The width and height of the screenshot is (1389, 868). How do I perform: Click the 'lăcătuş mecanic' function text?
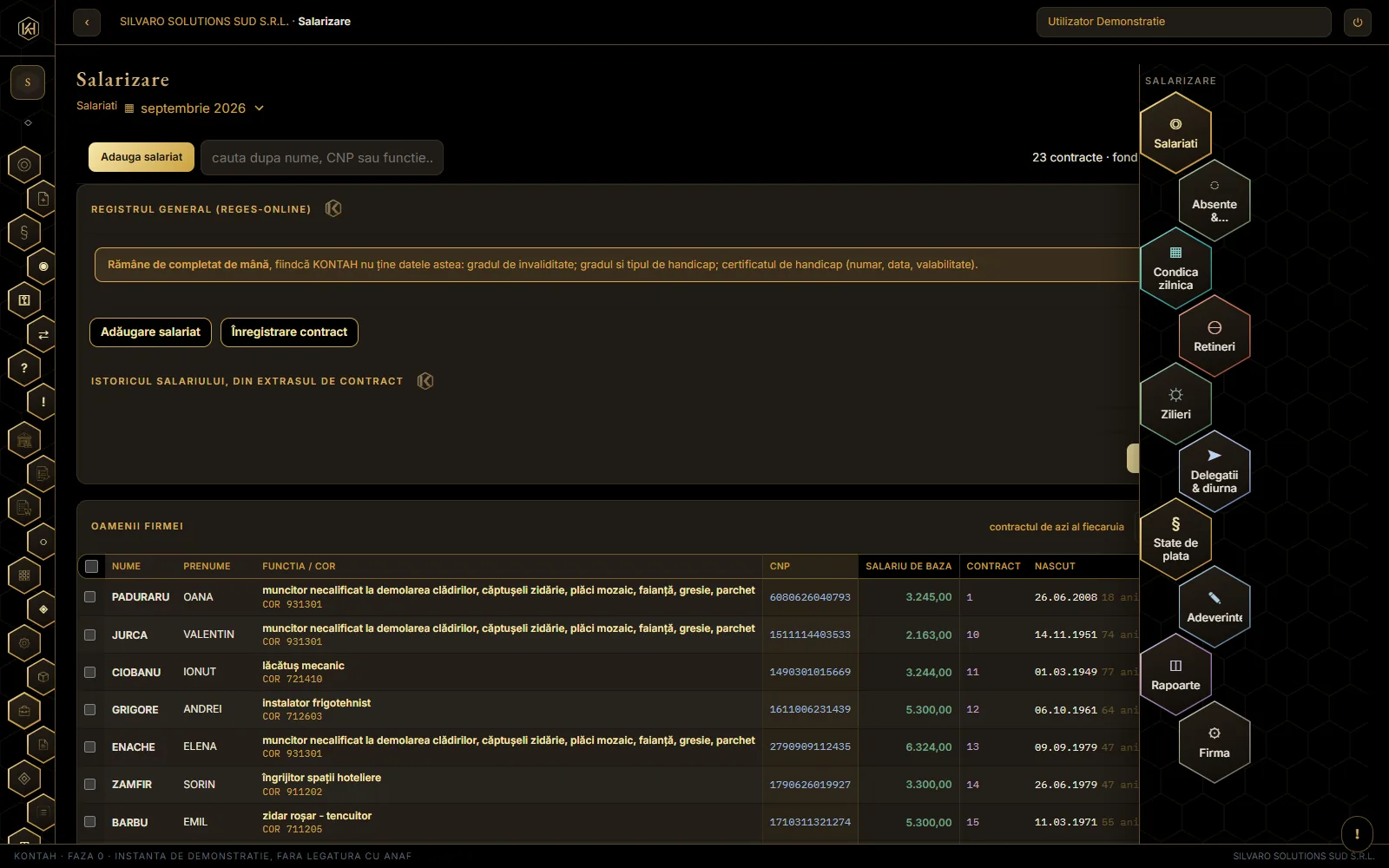303,666
